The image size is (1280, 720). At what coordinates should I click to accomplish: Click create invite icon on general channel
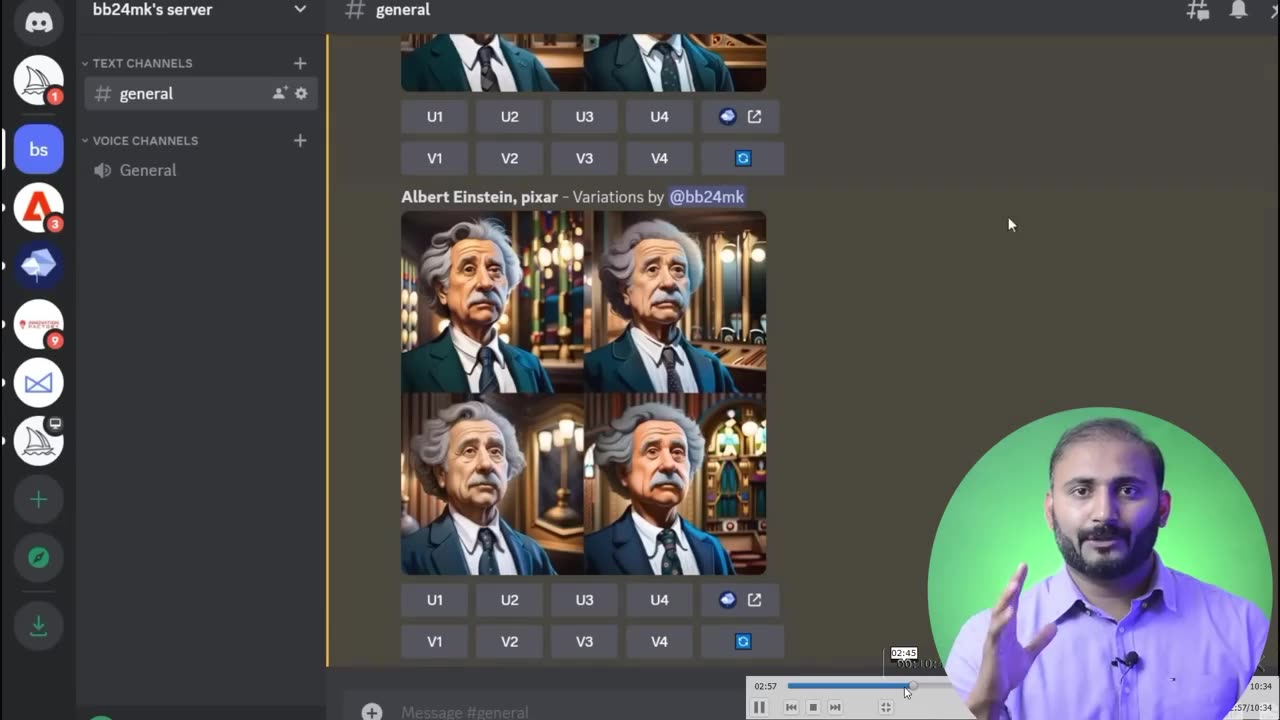click(280, 93)
